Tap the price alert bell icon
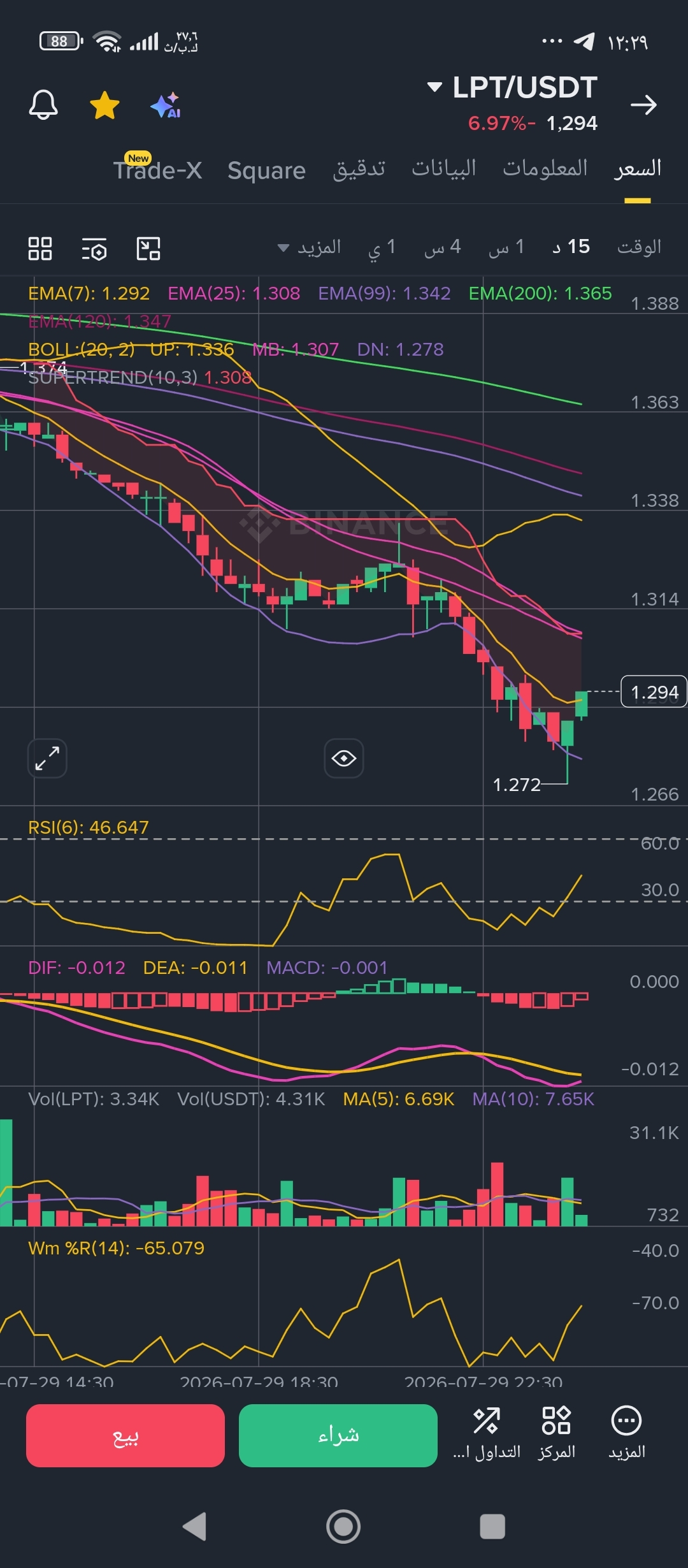The image size is (688, 1568). pyautogui.click(x=43, y=105)
